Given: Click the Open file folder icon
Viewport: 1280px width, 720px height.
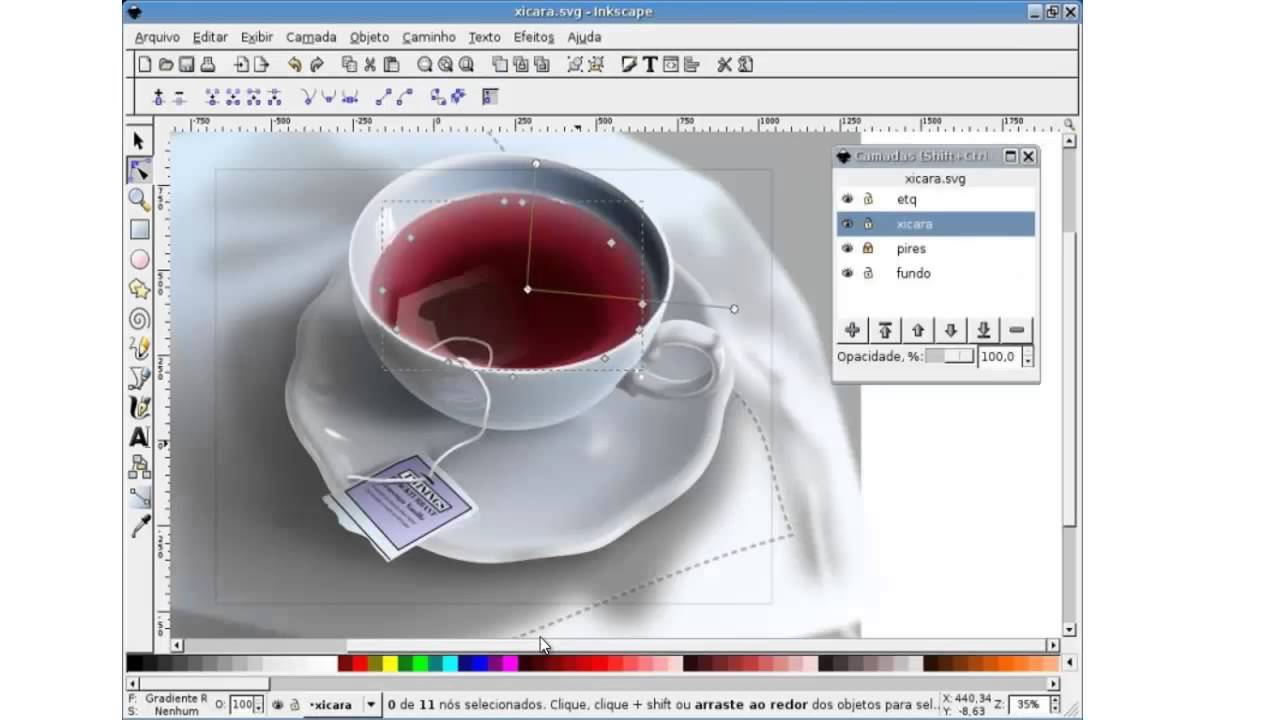Looking at the screenshot, I should (166, 65).
